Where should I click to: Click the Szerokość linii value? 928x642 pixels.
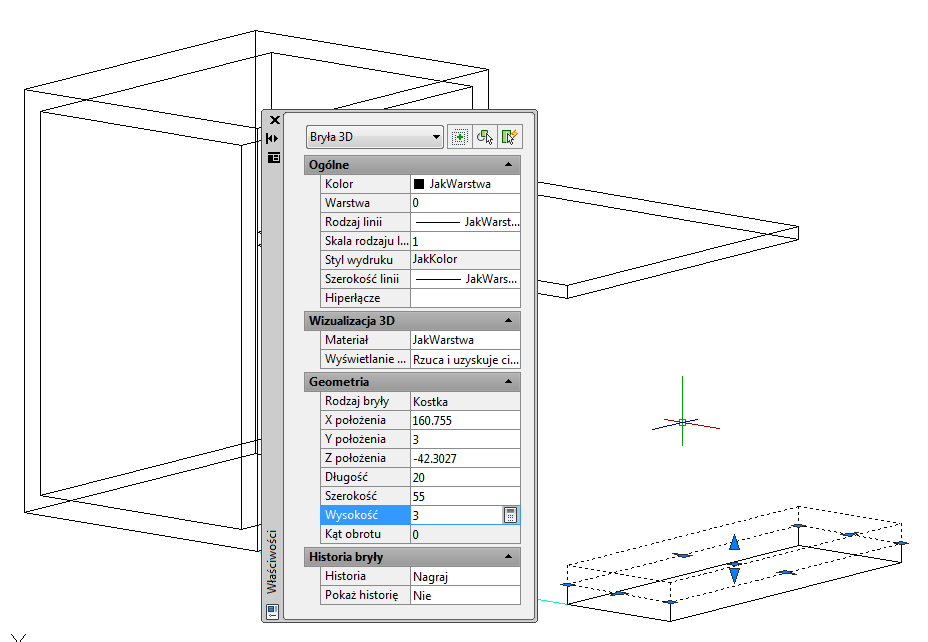coord(465,279)
